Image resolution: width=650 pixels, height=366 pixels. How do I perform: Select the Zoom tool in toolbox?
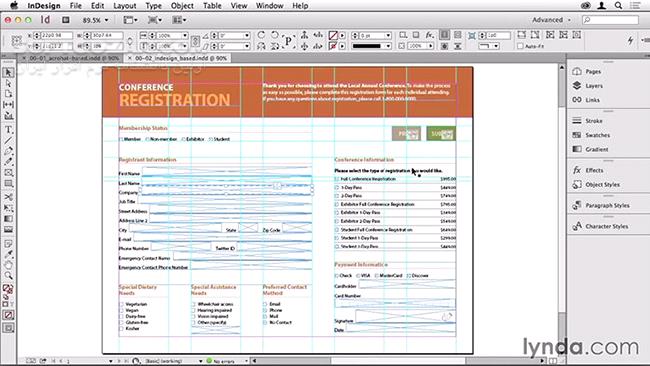coord(8,276)
